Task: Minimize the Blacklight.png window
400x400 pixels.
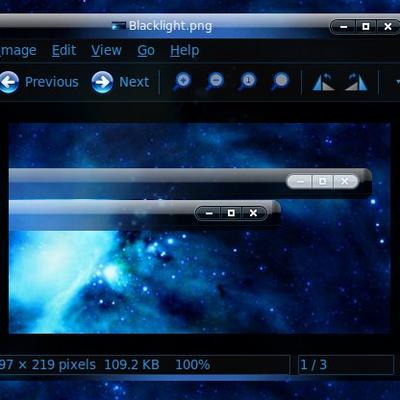Action: coord(344,27)
